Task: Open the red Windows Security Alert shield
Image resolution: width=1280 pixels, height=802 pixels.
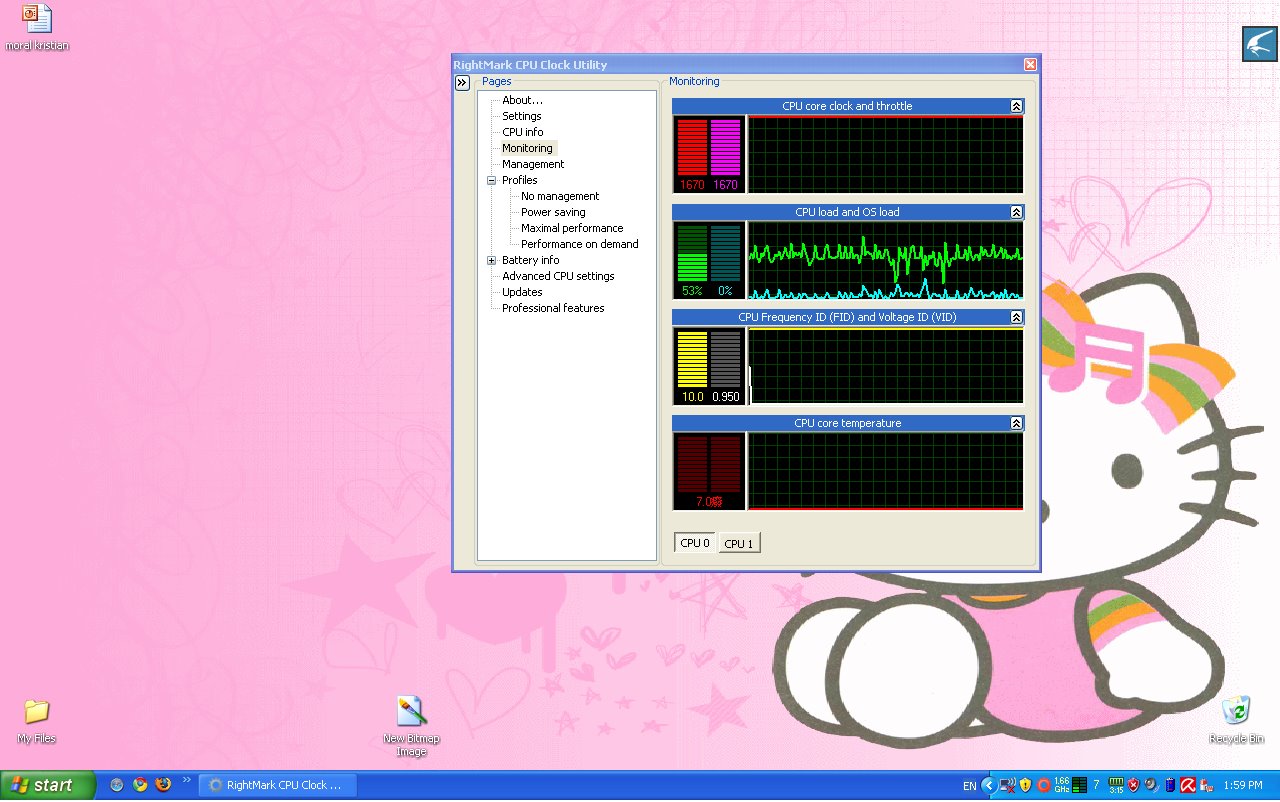Action: [x=1133, y=785]
